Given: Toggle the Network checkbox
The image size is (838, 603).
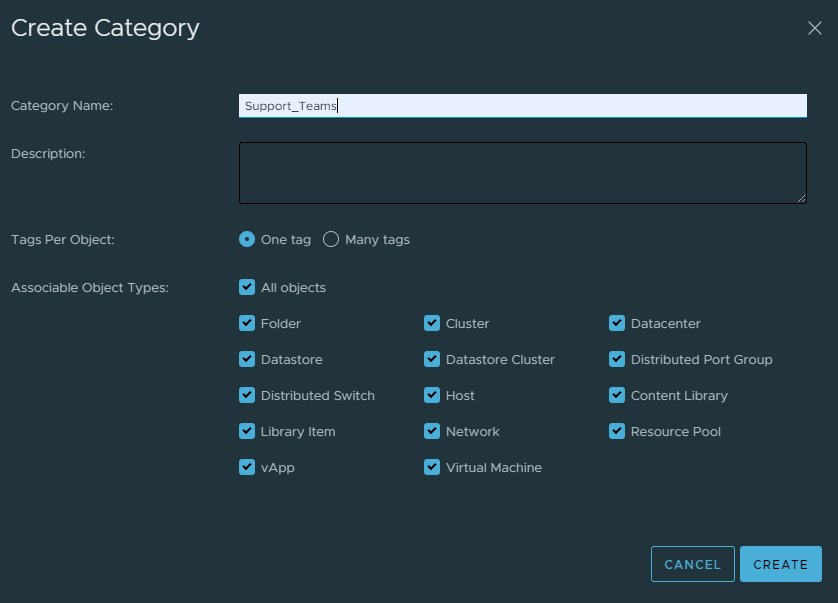Looking at the screenshot, I should coord(432,432).
